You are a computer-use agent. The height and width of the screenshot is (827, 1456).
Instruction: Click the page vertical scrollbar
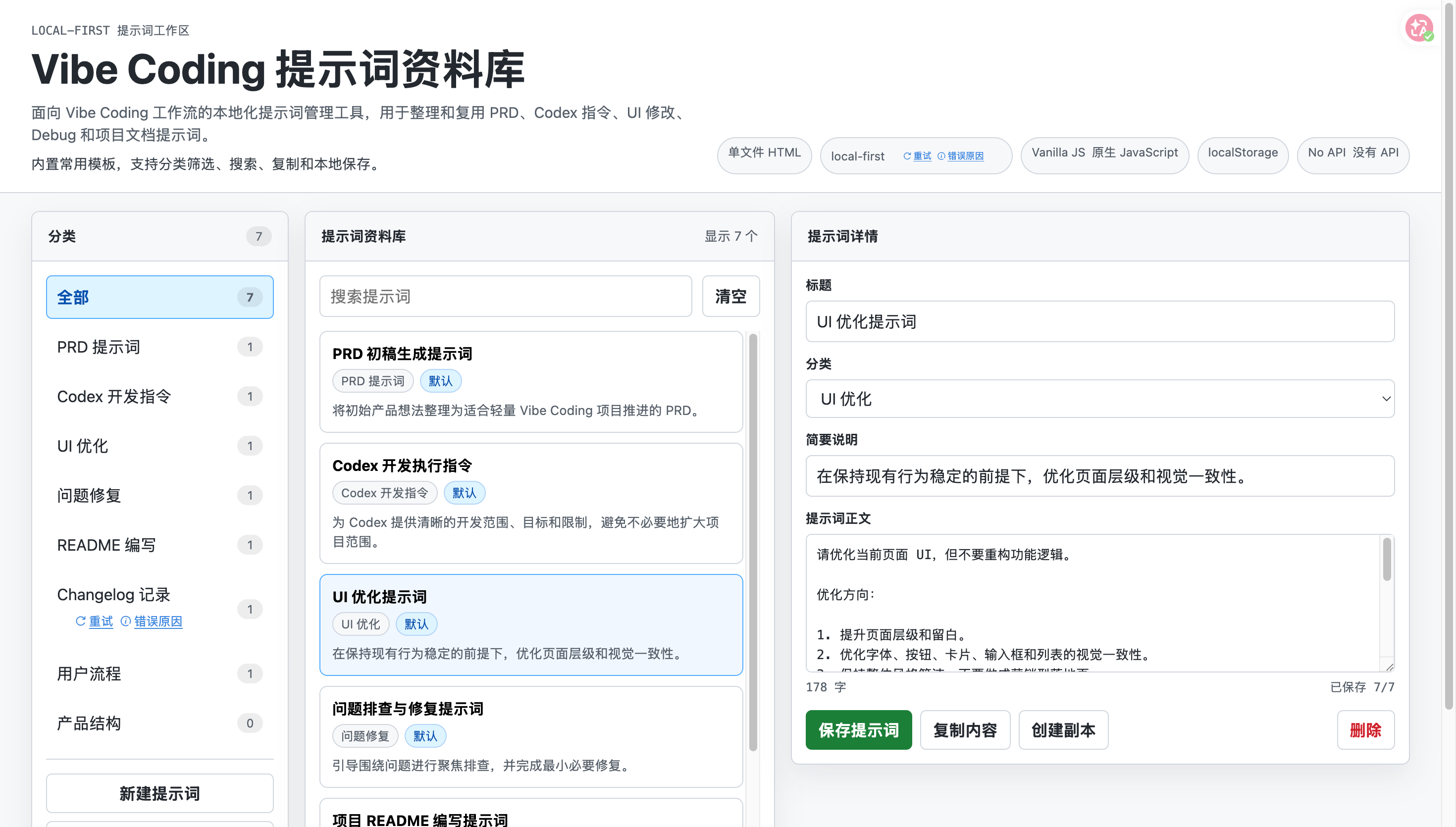(1449, 355)
